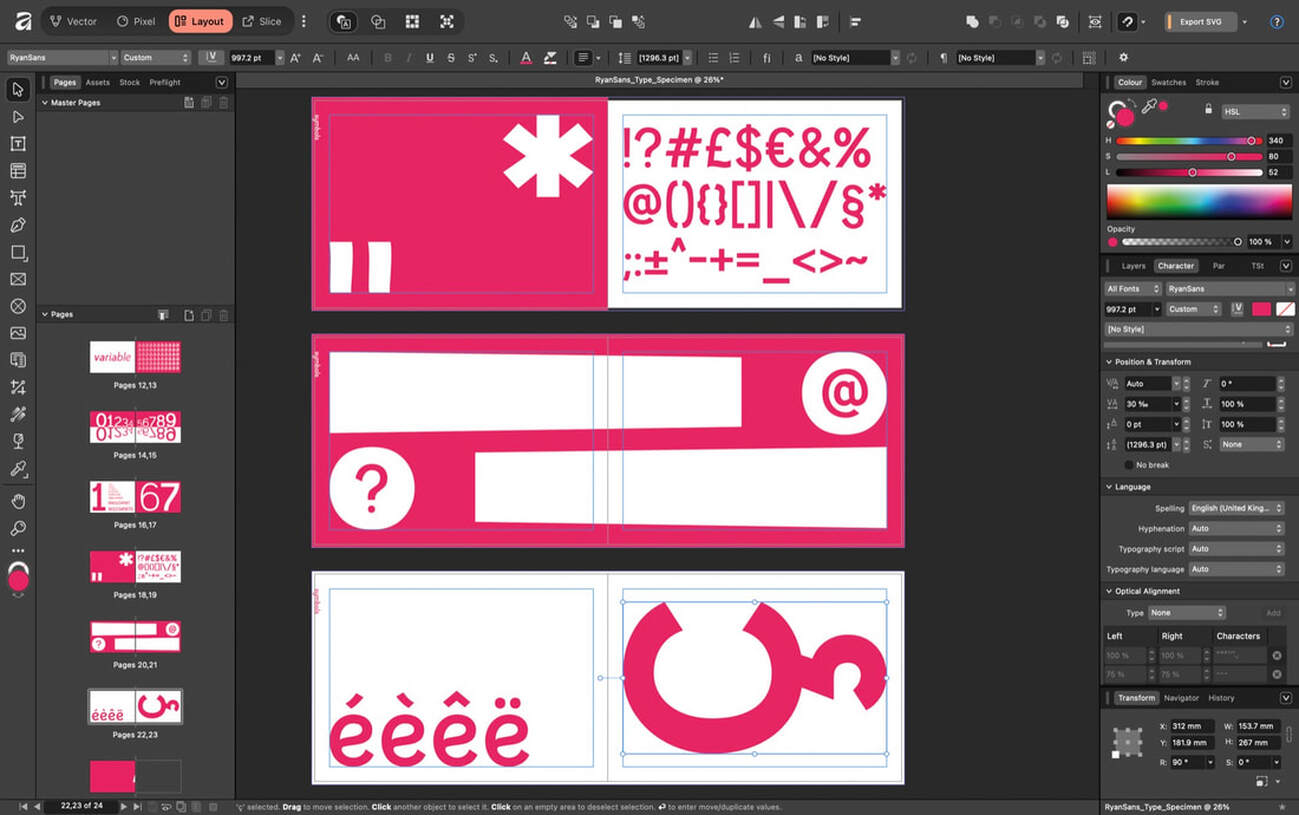The height and width of the screenshot is (815, 1299).
Task: Open the Optical Alignment Type dropdown
Action: click(1186, 613)
